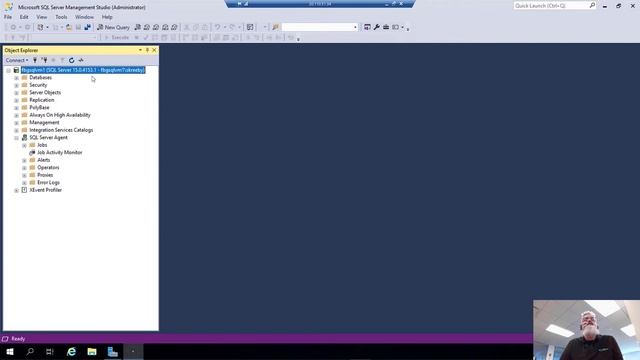Click the Save All toolbar icon
Image resolution: width=640 pixels, height=360 pixels.
coord(87,27)
